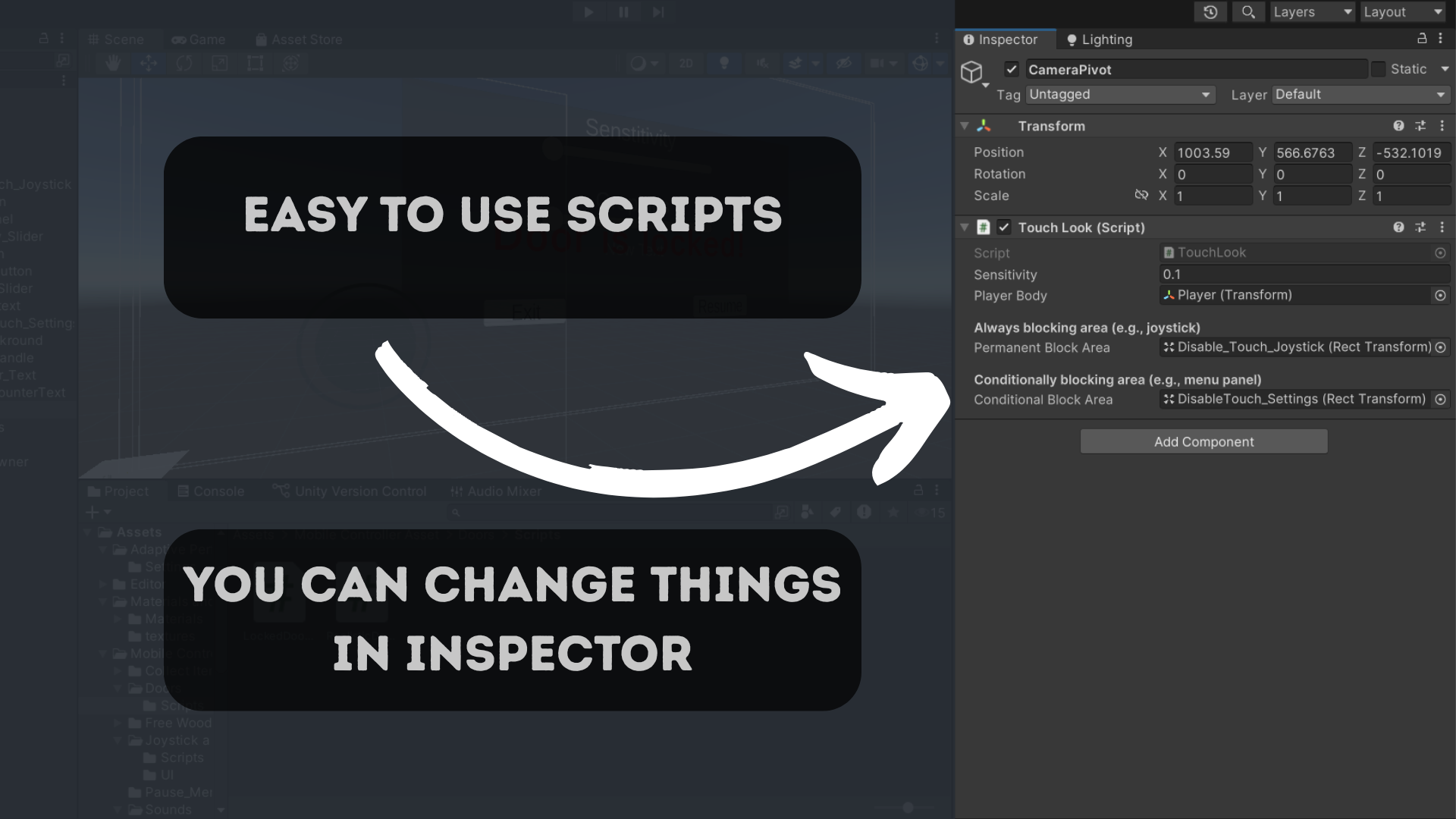The height and width of the screenshot is (819, 1456).
Task: Select the Scale tool
Action: (x=220, y=64)
